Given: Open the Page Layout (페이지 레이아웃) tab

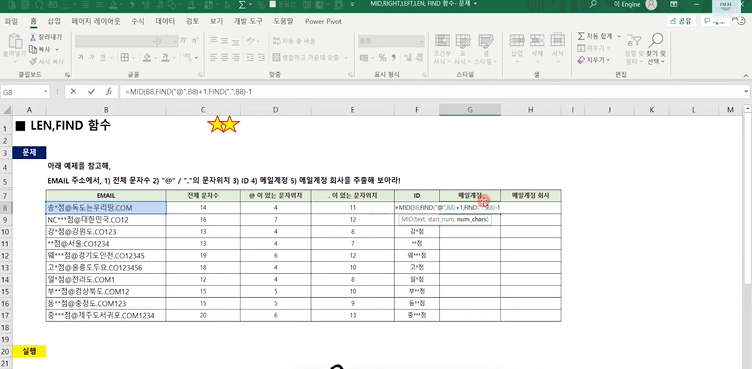Looking at the screenshot, I should coord(96,21).
